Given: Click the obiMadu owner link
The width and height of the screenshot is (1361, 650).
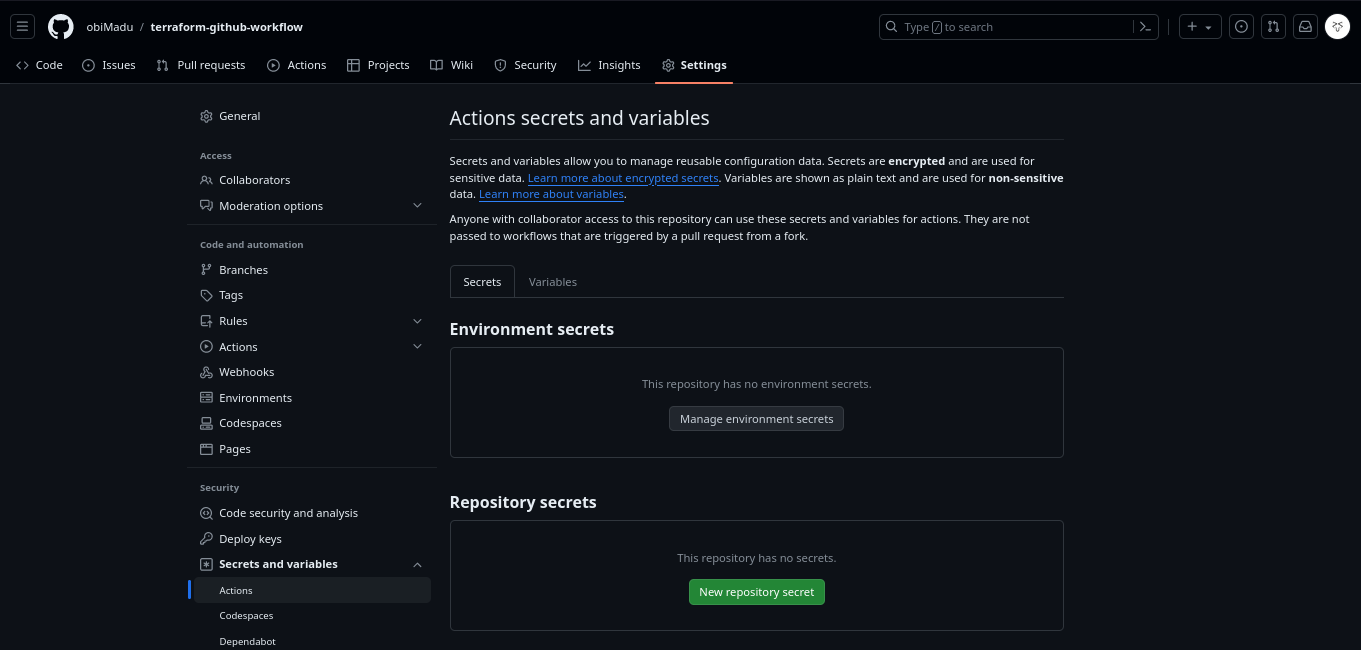Looking at the screenshot, I should (110, 27).
